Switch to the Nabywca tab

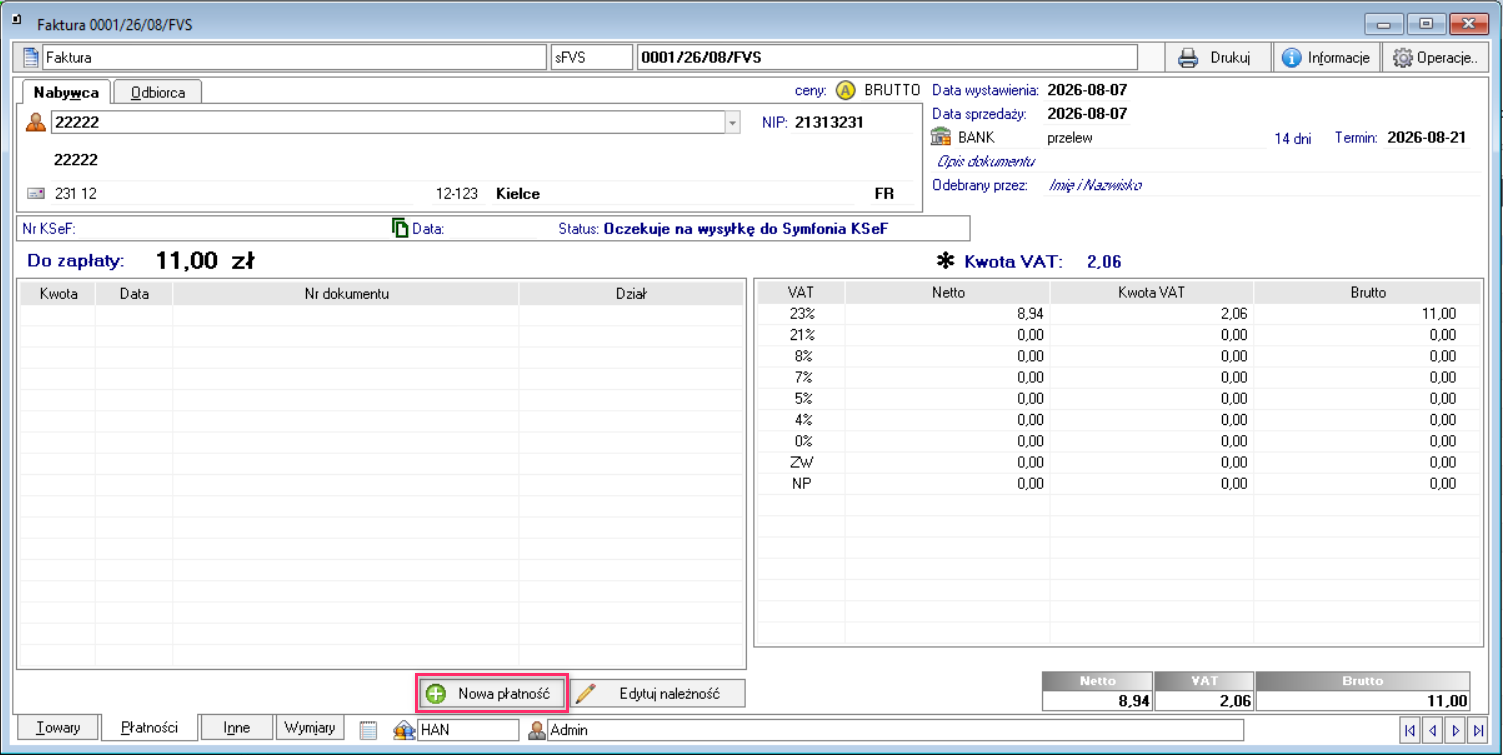pos(66,92)
